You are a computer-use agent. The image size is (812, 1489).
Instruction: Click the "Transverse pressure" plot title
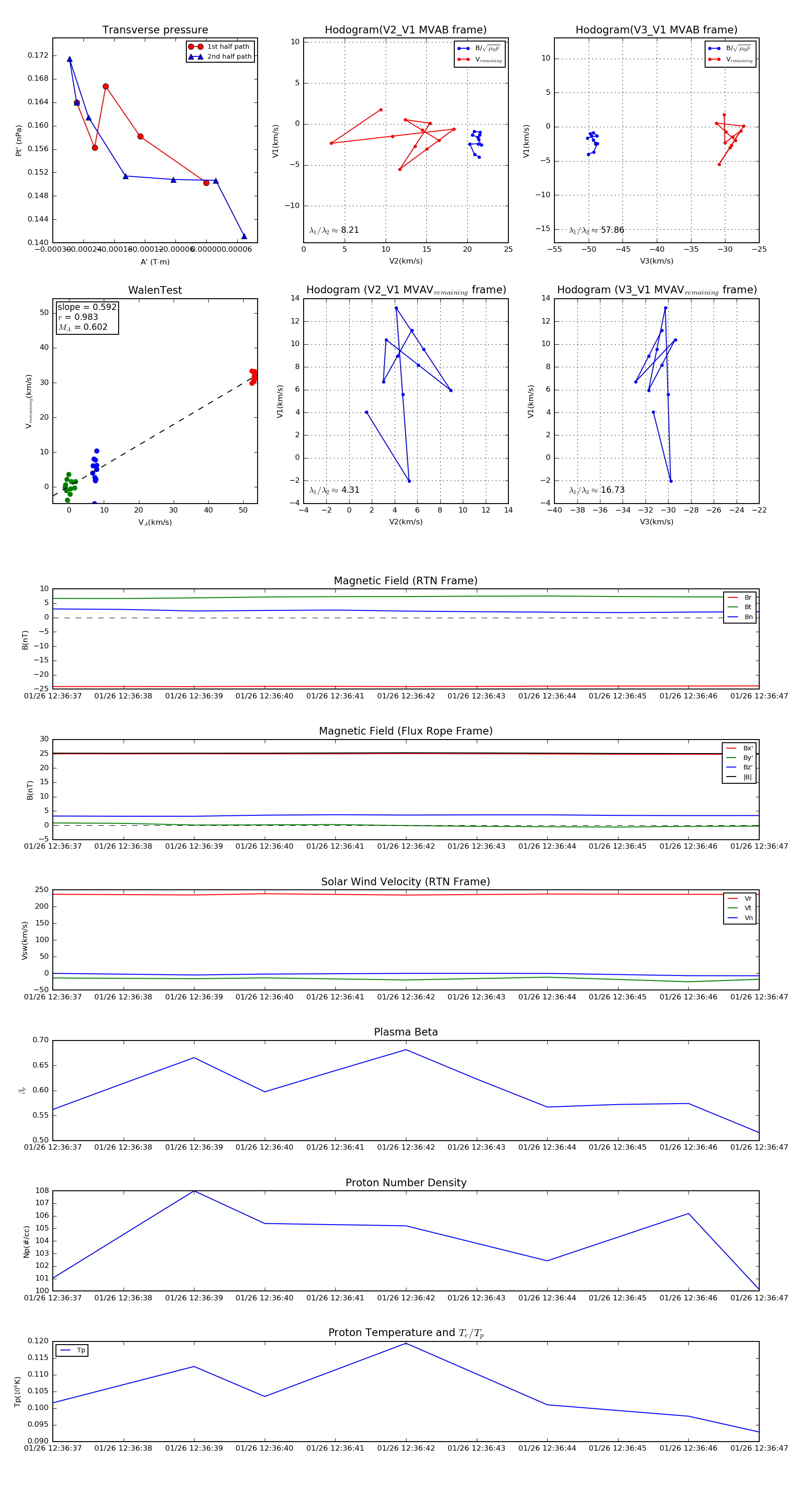(155, 29)
